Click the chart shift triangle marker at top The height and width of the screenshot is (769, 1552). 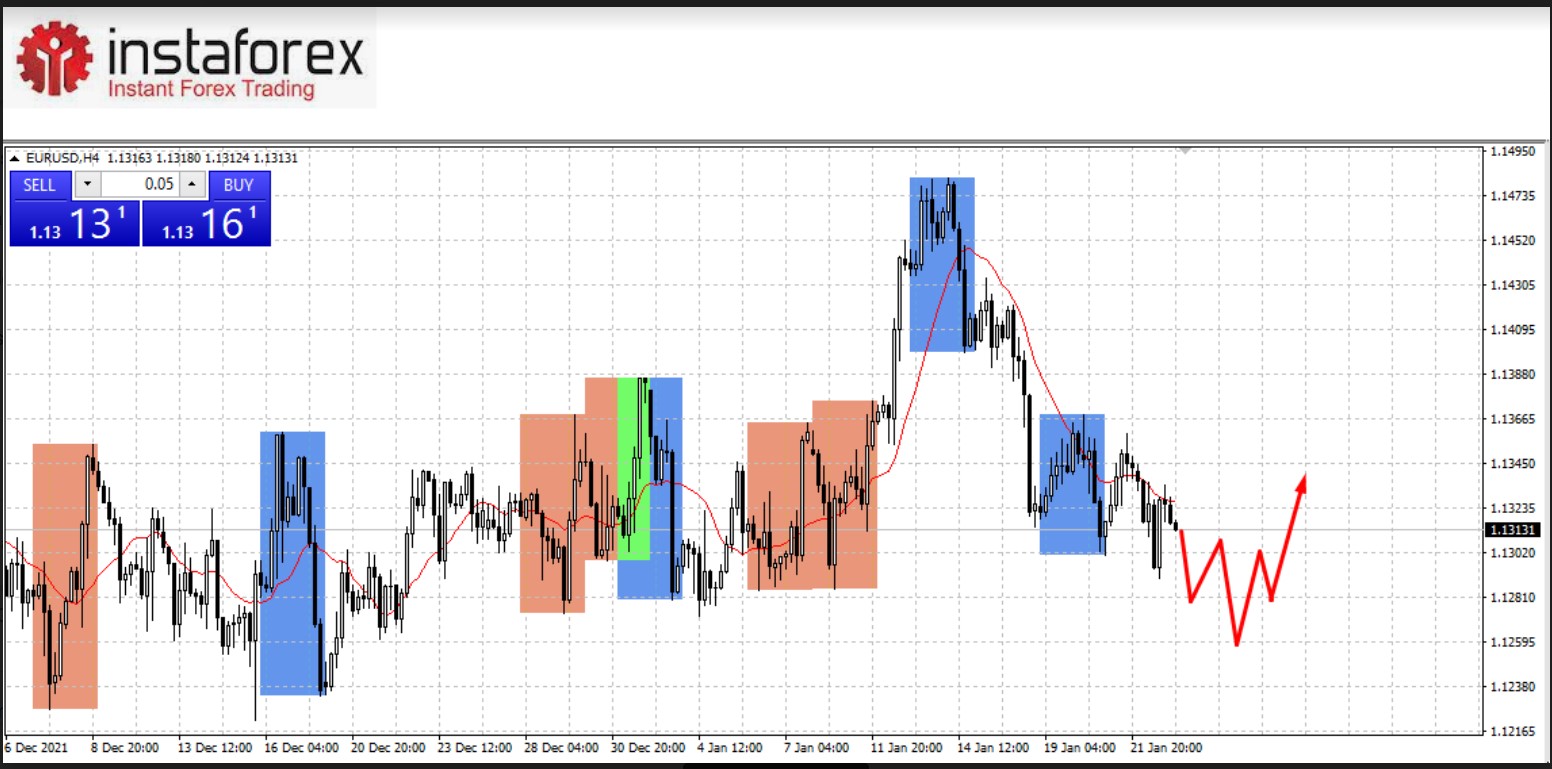click(x=1185, y=151)
